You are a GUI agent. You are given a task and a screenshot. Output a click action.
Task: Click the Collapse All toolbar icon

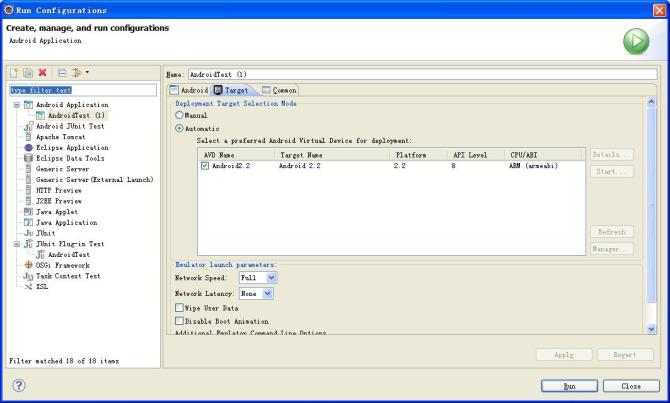(62, 73)
